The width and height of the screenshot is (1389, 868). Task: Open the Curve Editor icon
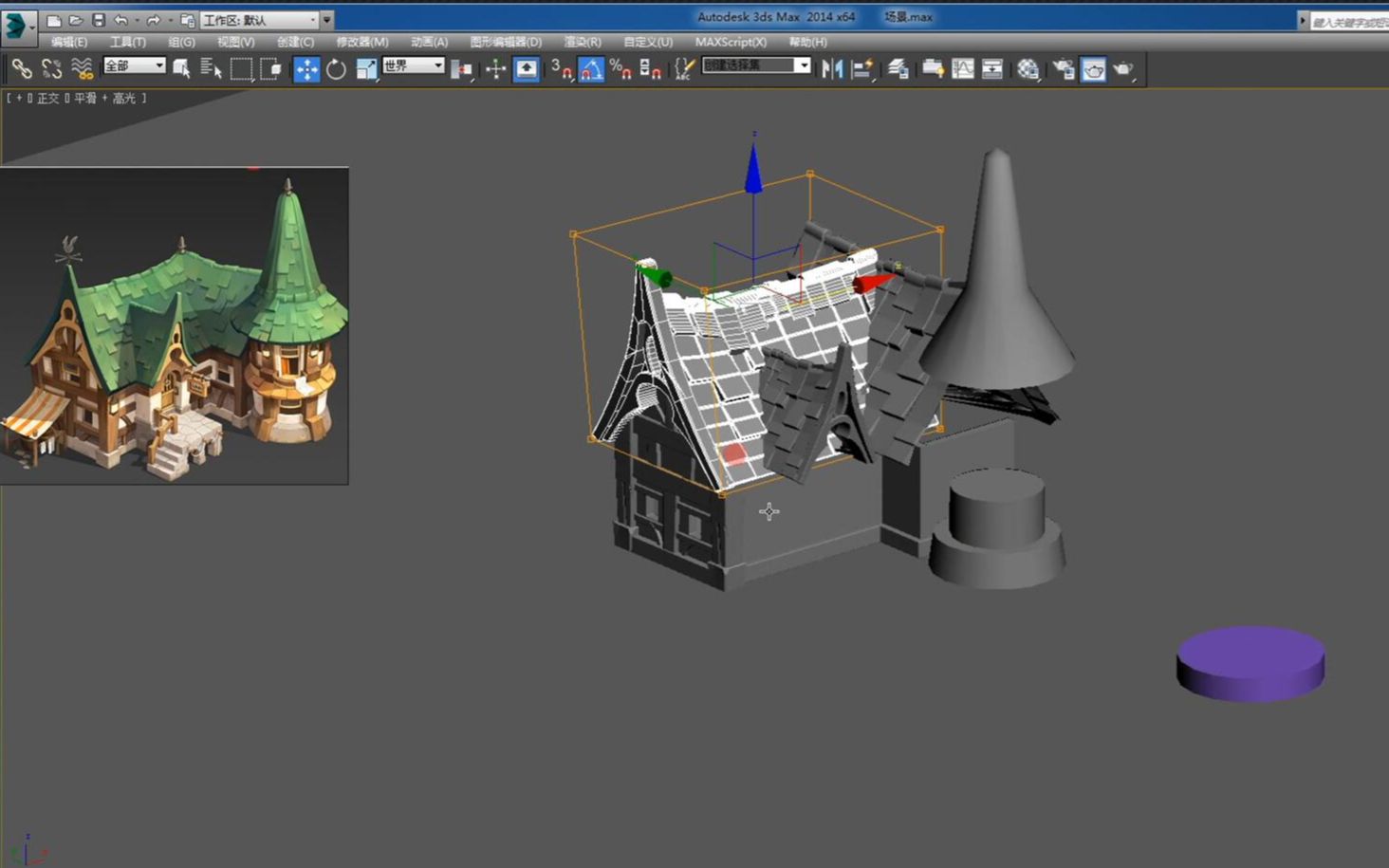pyautogui.click(x=962, y=68)
